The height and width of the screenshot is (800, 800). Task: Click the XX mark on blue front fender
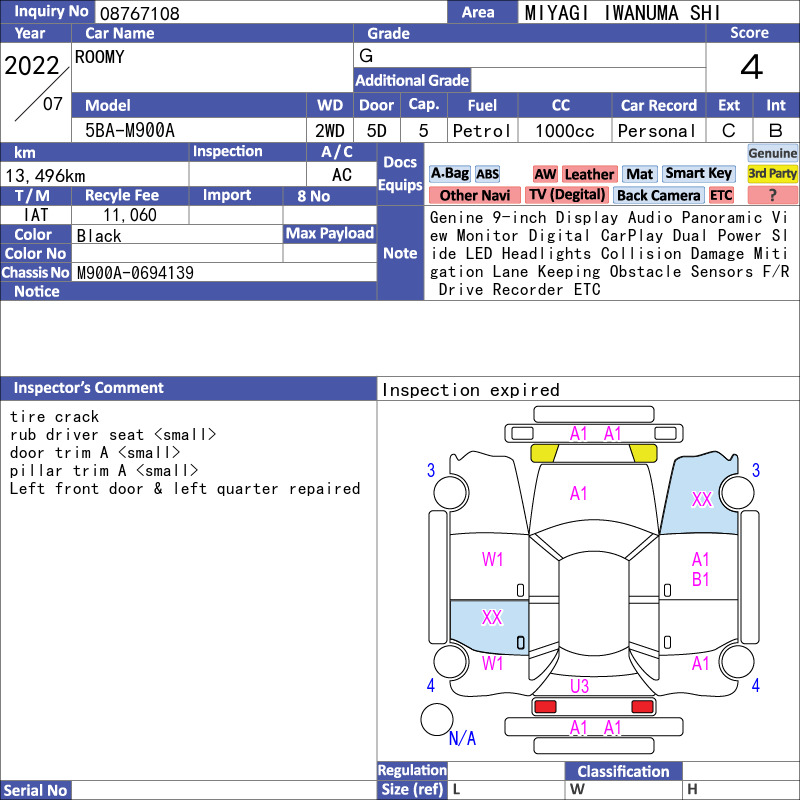pos(702,499)
